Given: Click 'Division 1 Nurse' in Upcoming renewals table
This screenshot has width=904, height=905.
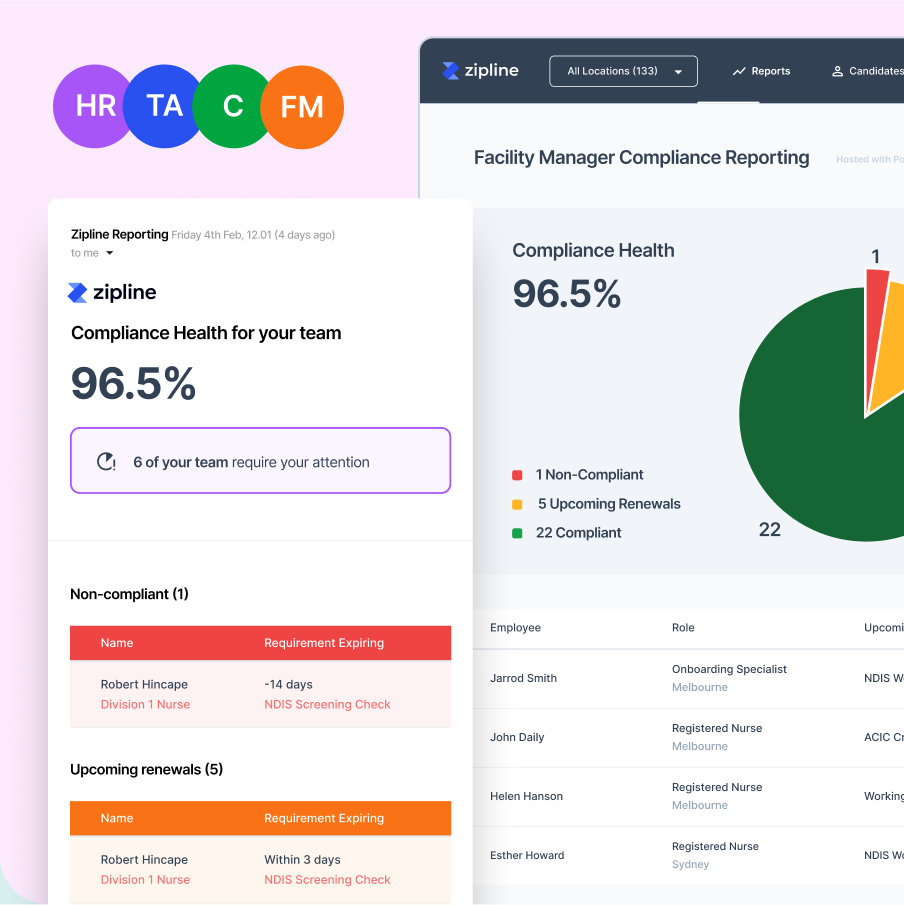Looking at the screenshot, I should pos(145,880).
